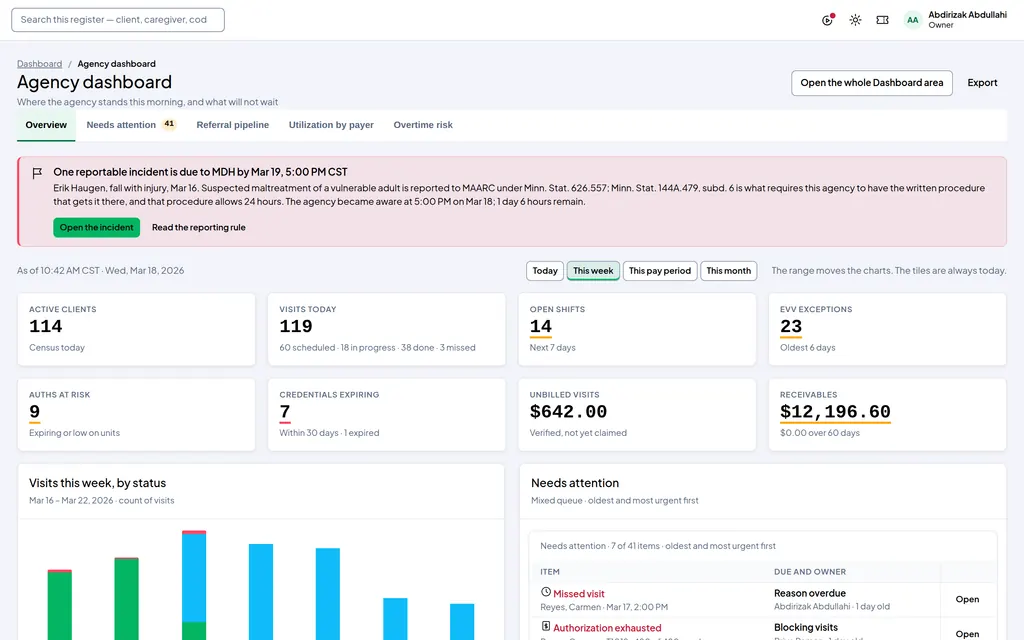
Task: Focus the Search this register field
Action: pyautogui.click(x=118, y=20)
